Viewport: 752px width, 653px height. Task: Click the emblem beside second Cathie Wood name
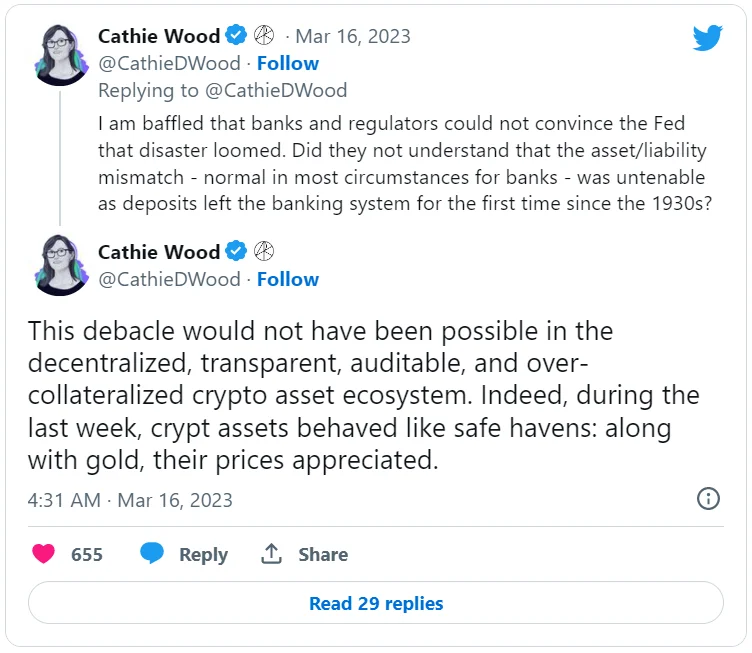coord(265,252)
